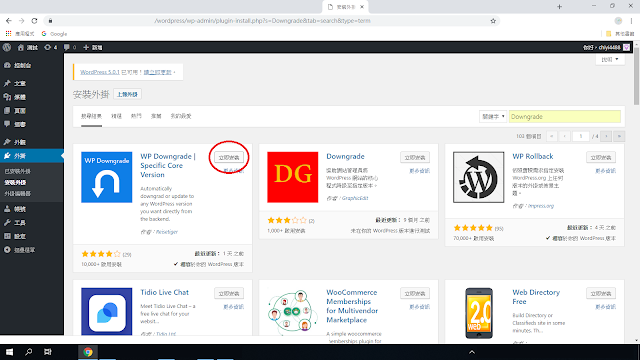Image resolution: width=640 pixels, height=360 pixels.
Task: Click the browser forward arrow
Action: pos(21,21)
